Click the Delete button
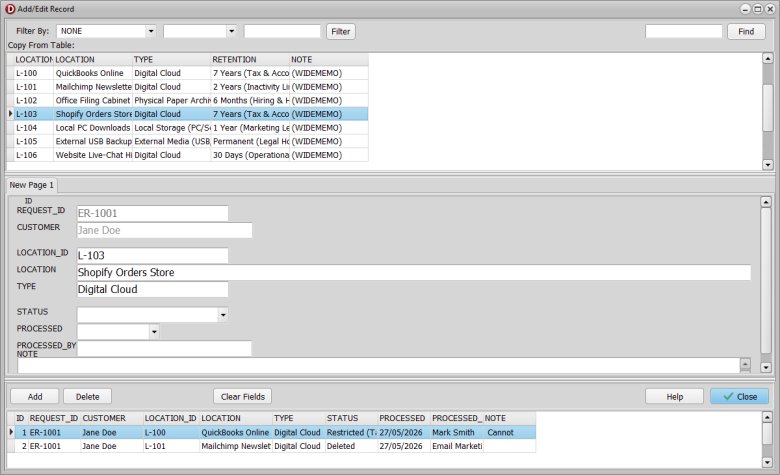Screen dimensions: 780x475 click(x=88, y=396)
